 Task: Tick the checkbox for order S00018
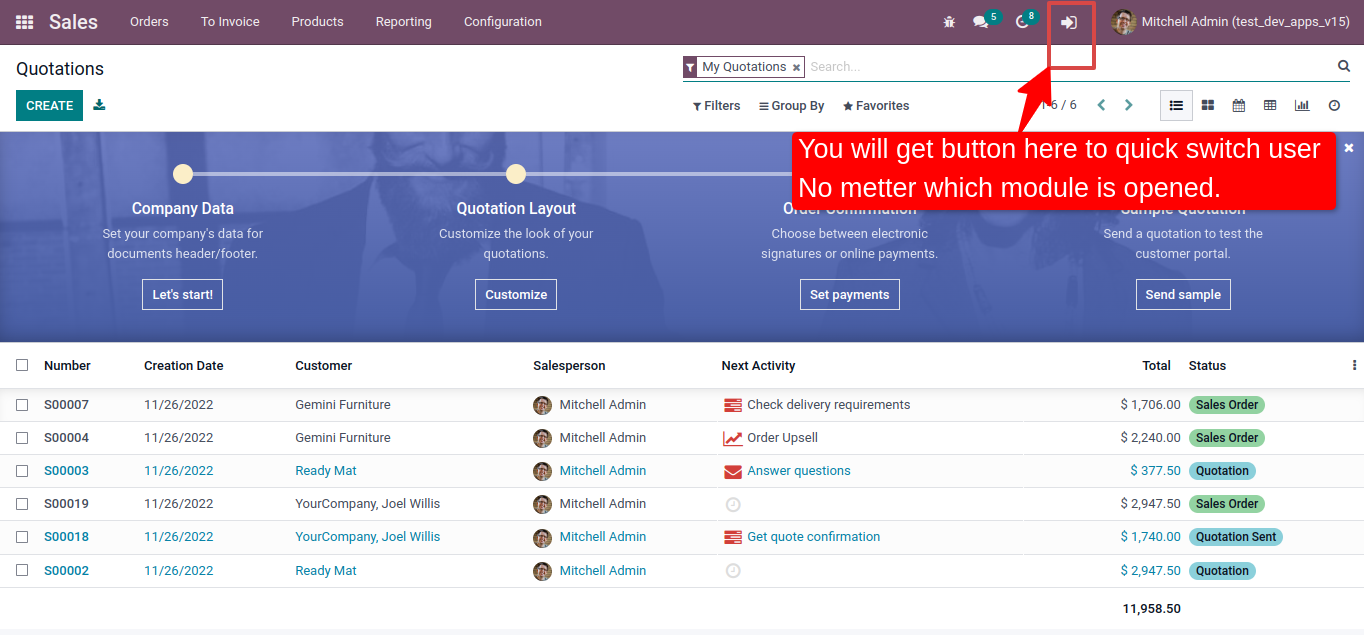tap(22, 537)
